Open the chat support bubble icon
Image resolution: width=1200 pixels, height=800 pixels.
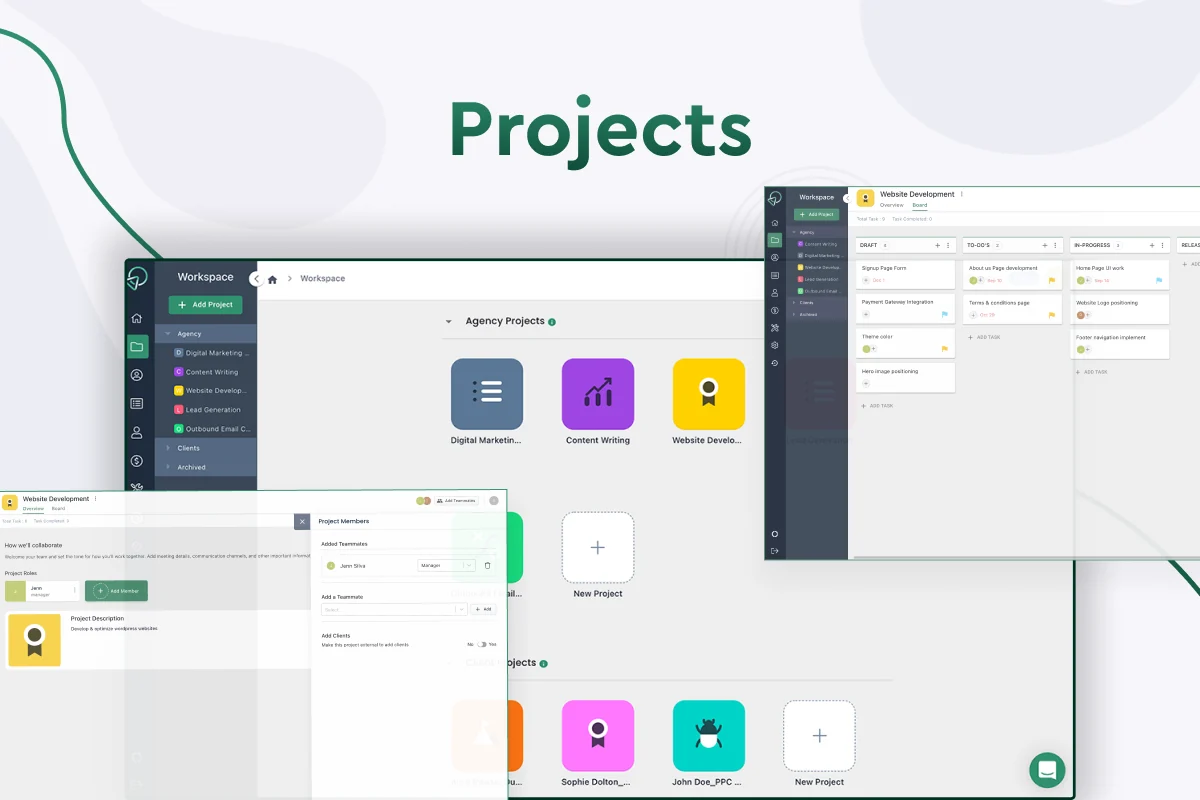coord(1047,770)
